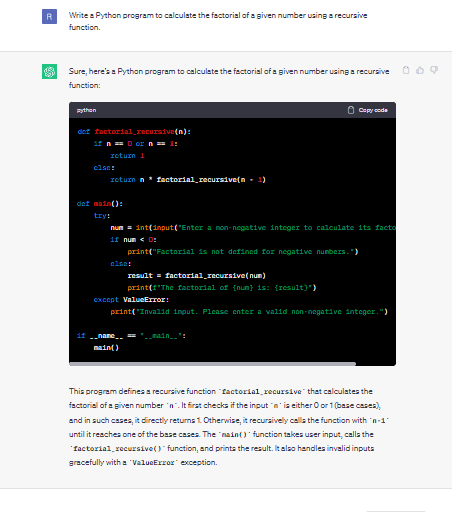Click the horizontal scrollbar under the code
This screenshot has width=452, height=512.
coord(212,364)
